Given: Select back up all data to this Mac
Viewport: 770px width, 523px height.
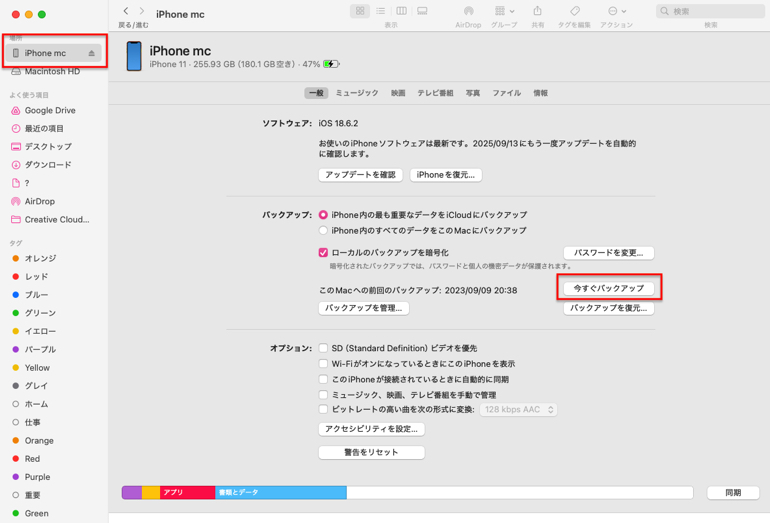Looking at the screenshot, I should click(x=323, y=231).
